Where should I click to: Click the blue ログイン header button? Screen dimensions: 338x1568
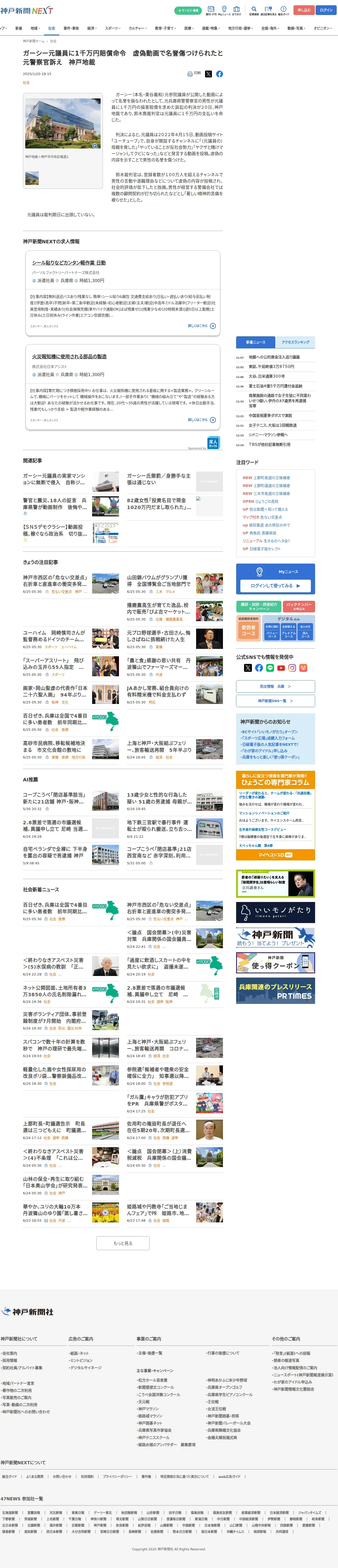326,10
